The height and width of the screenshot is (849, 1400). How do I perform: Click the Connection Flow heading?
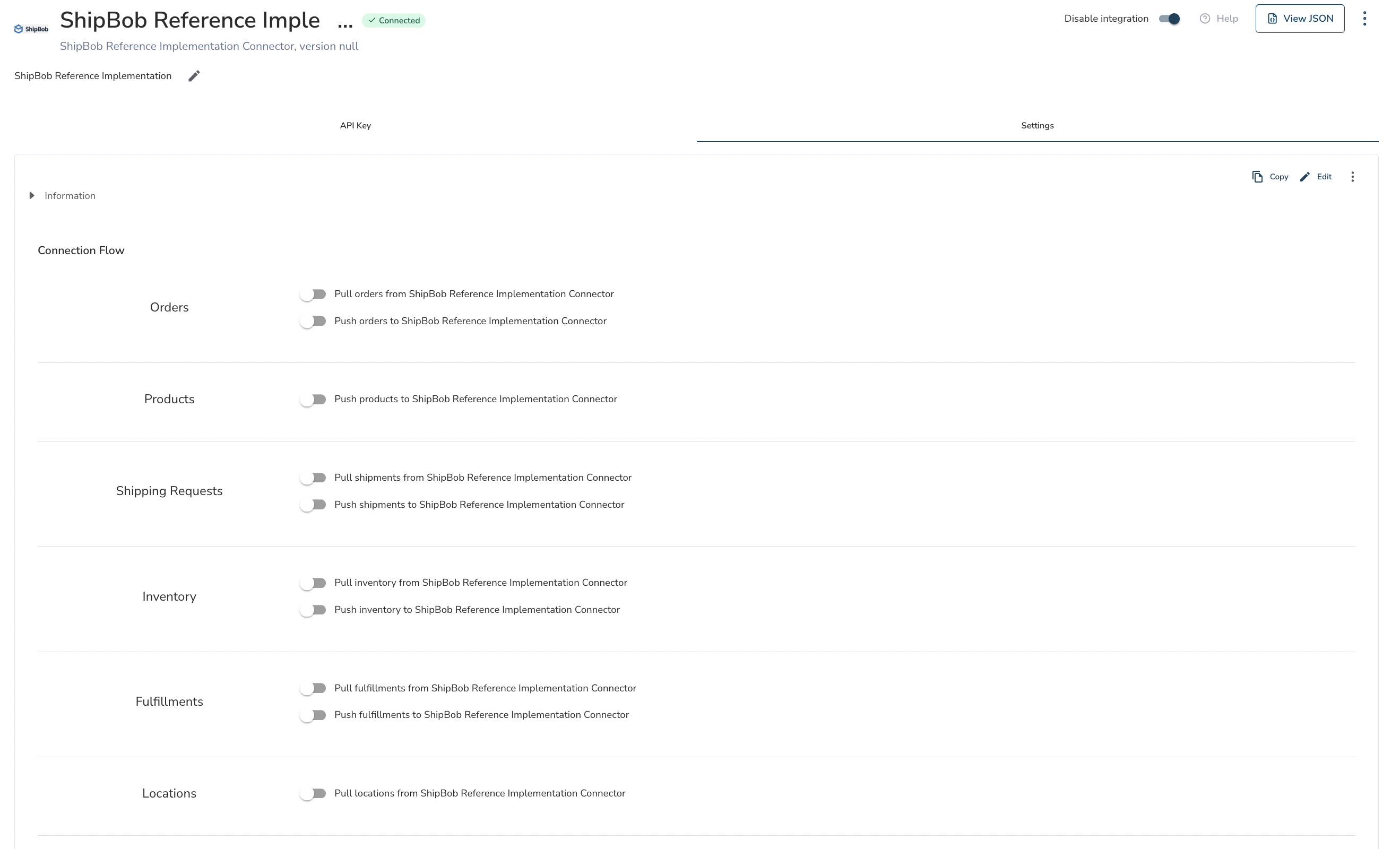click(81, 250)
